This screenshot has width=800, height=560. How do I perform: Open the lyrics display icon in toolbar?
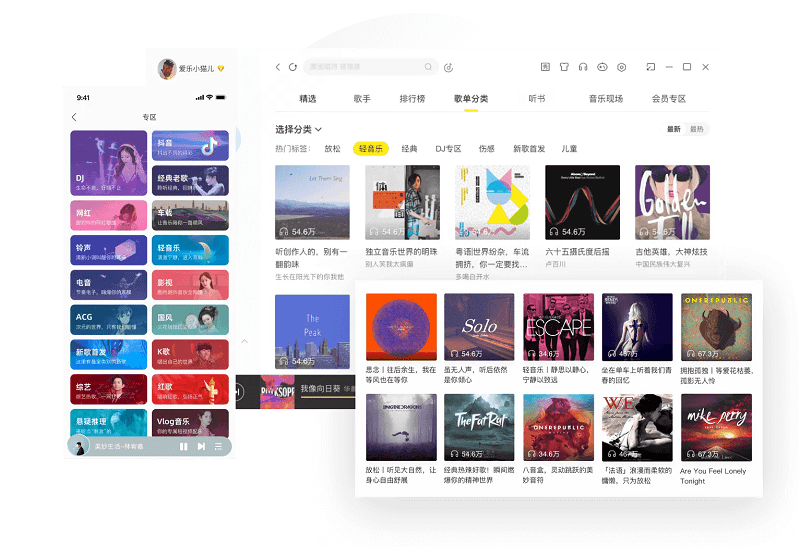[x=545, y=67]
